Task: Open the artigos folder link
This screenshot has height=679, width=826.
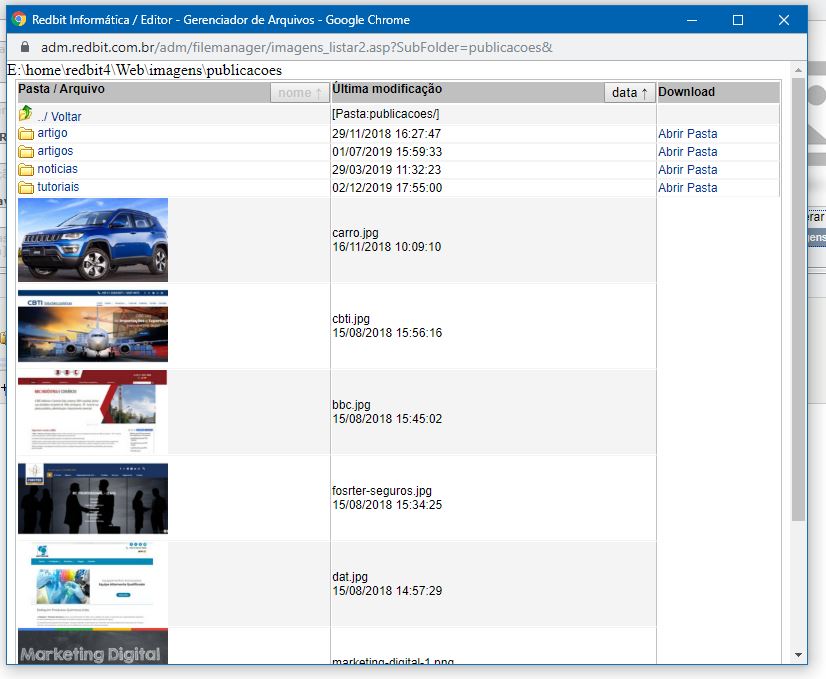Action: (55, 151)
